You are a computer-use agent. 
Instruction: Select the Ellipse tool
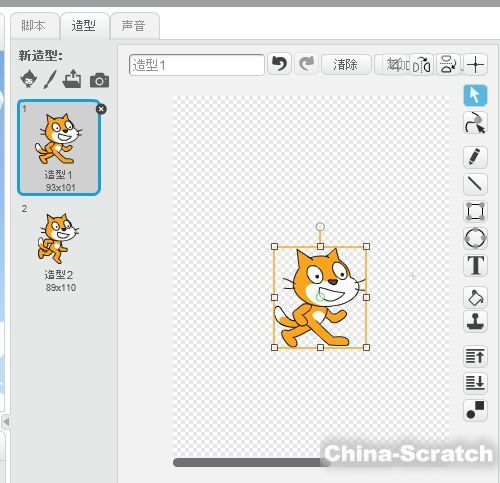[x=475, y=238]
